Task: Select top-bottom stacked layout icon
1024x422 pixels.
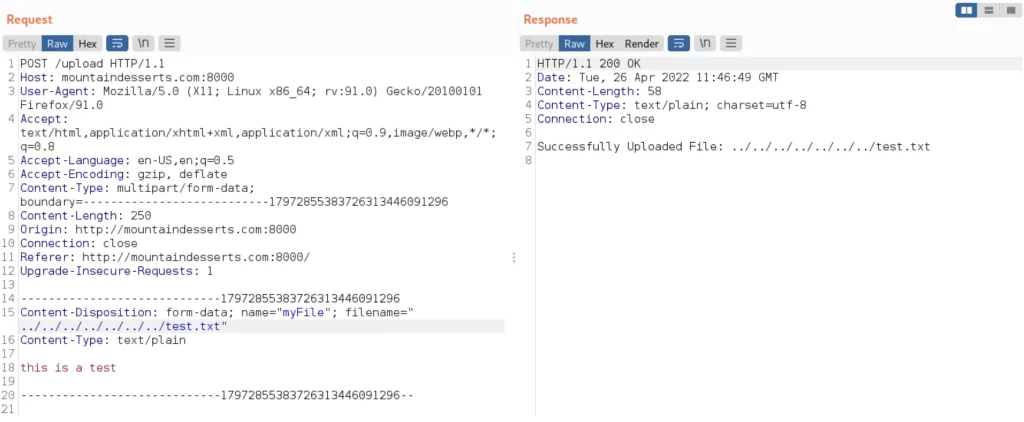Action: pos(988,10)
